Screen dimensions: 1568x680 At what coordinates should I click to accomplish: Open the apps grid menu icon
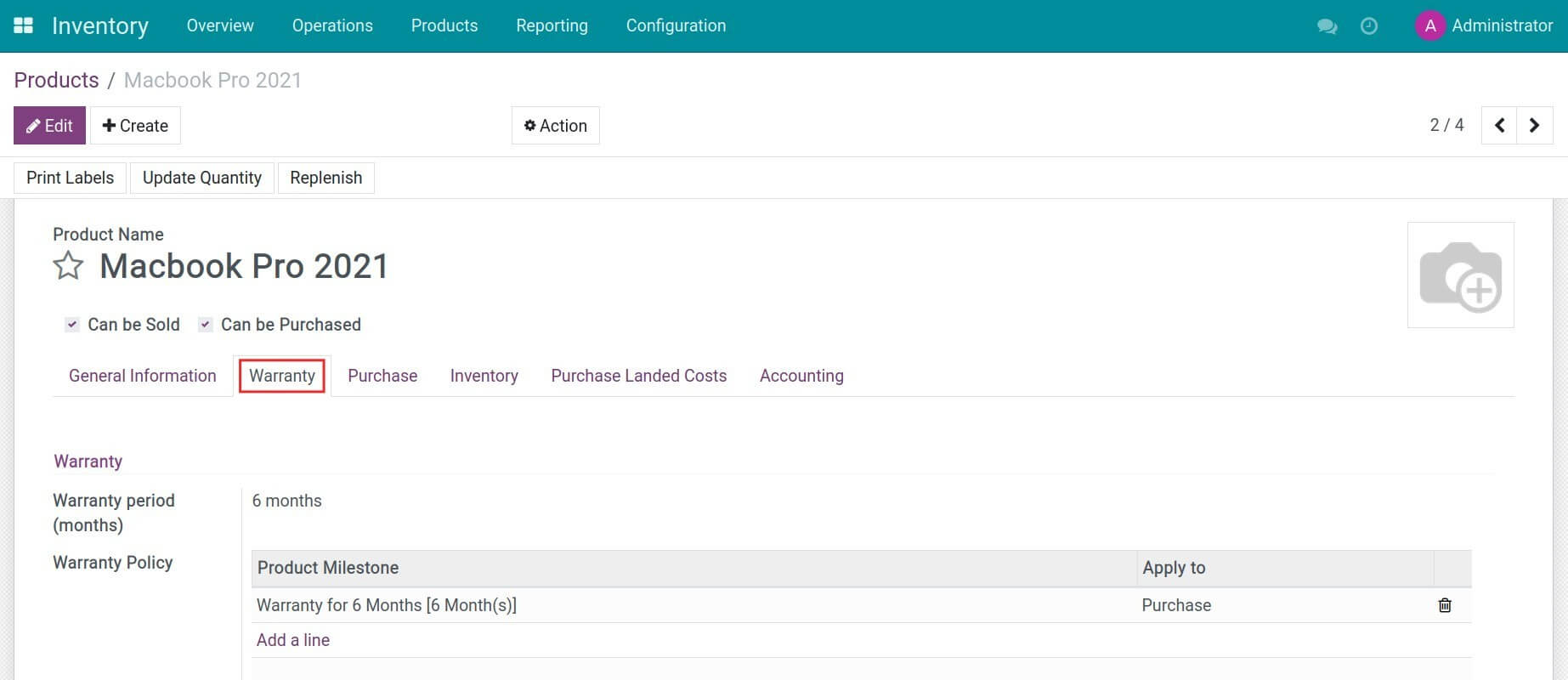point(23,25)
